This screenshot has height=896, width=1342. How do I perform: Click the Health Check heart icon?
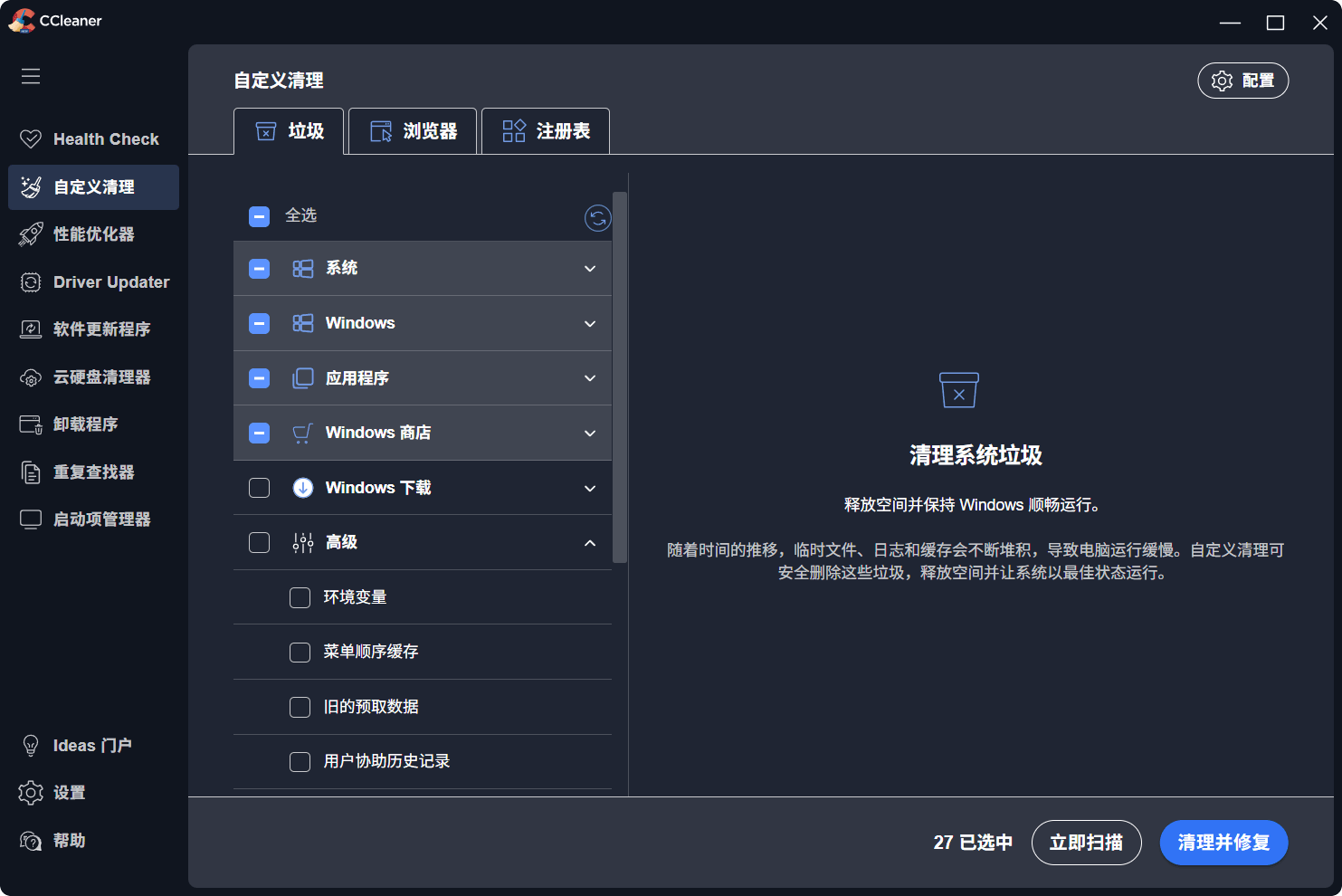[x=31, y=138]
